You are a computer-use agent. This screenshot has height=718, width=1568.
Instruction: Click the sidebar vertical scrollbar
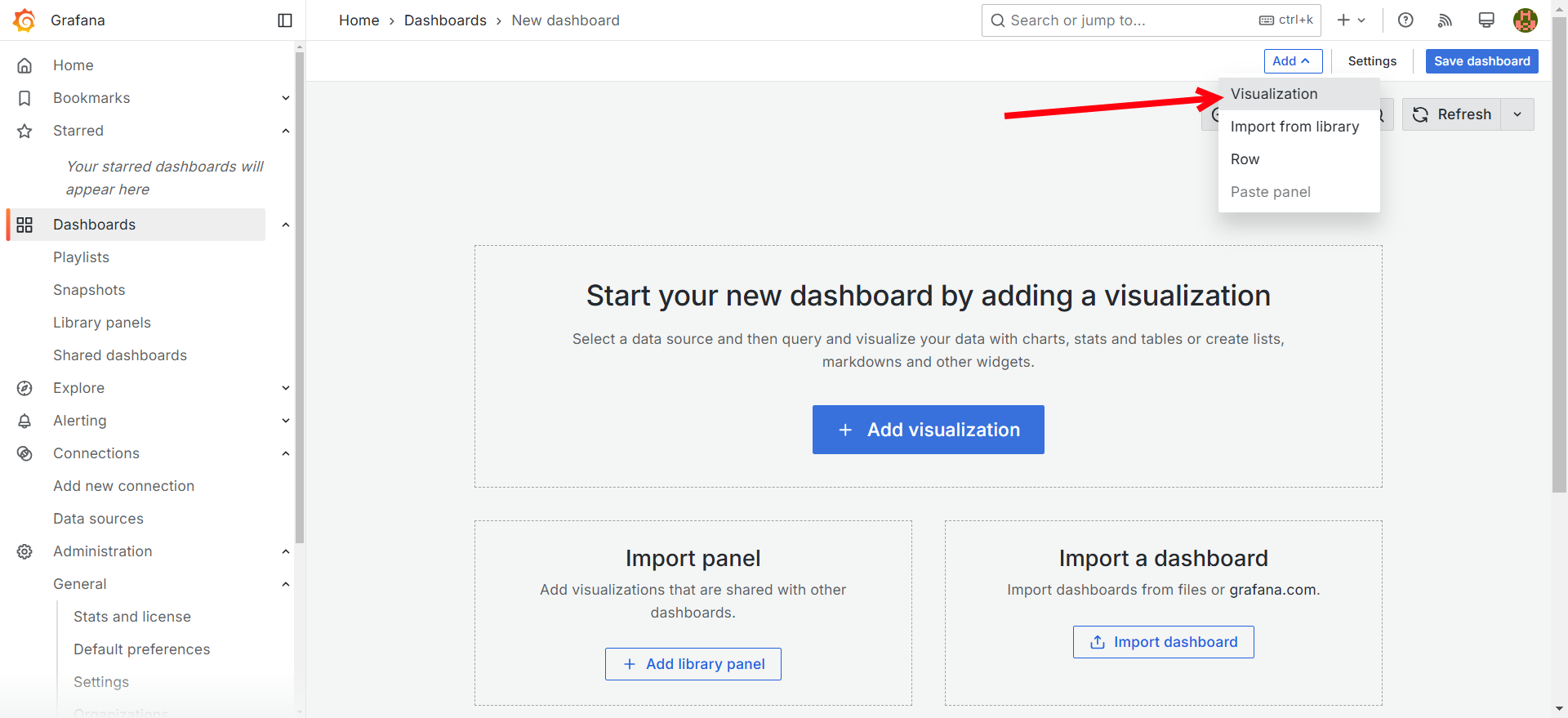(300, 297)
